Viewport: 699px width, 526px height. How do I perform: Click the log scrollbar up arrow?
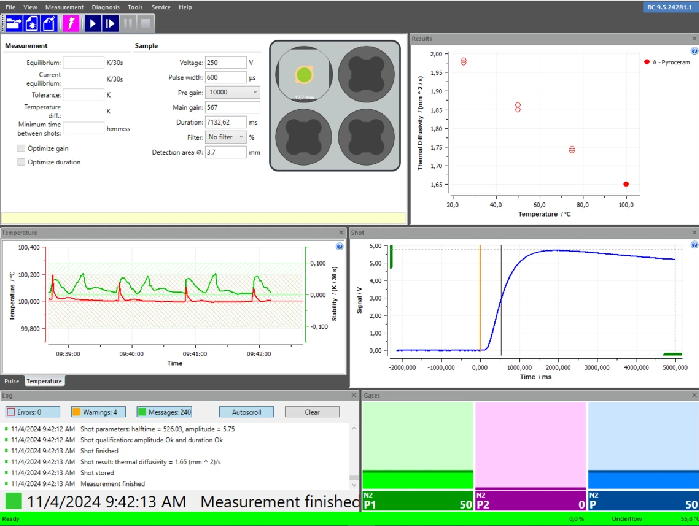354,428
